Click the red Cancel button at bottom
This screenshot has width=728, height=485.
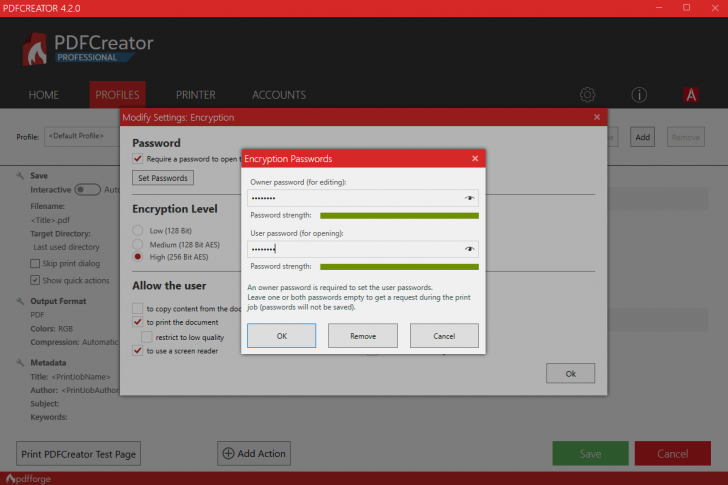tap(673, 453)
